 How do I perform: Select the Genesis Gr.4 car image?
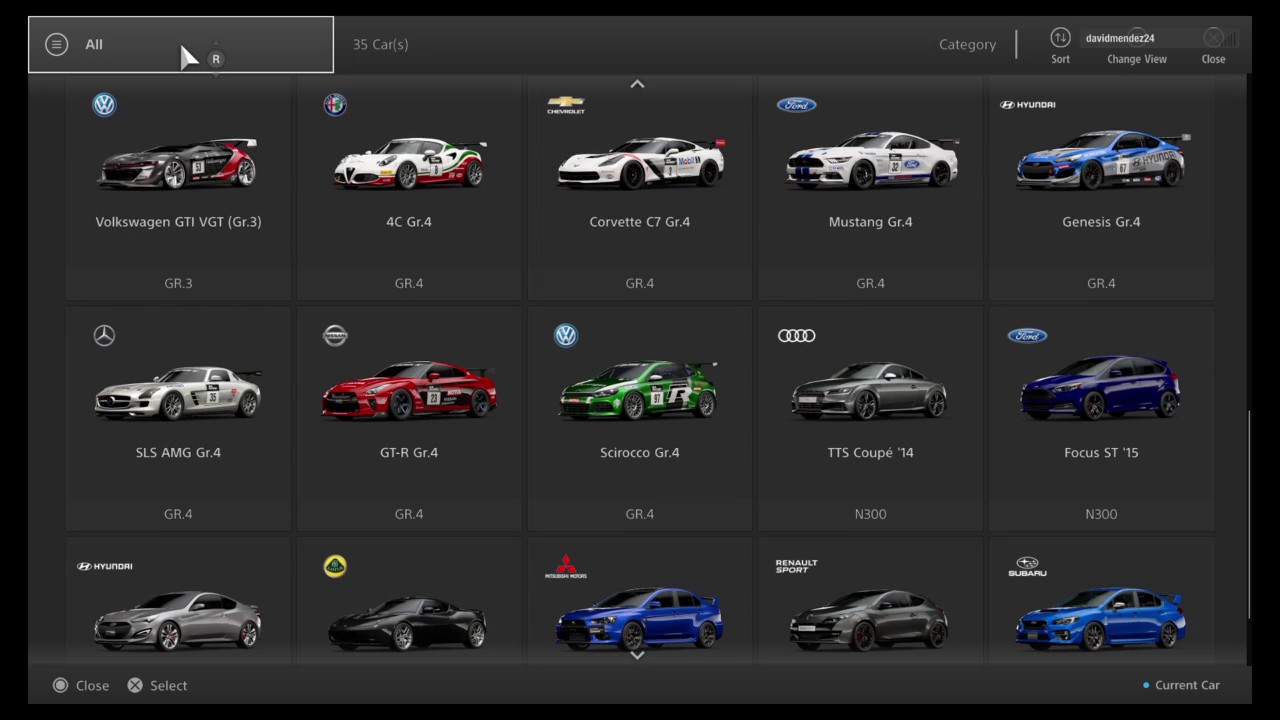[x=1102, y=160]
